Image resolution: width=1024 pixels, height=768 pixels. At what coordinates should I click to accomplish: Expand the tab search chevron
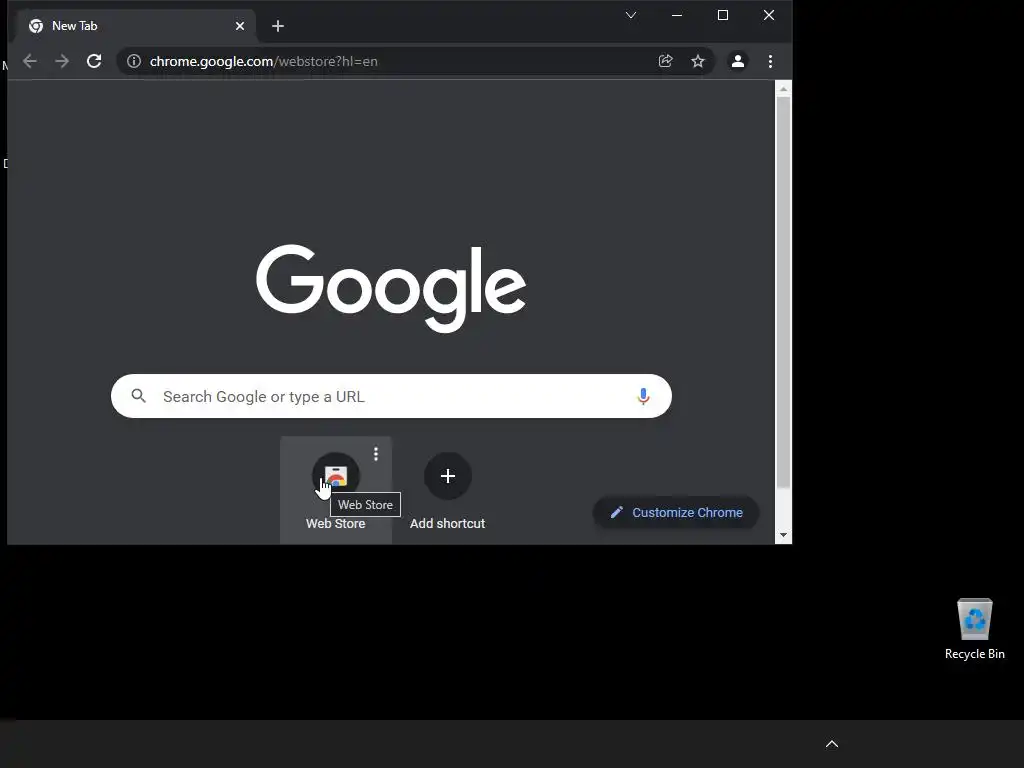(x=631, y=15)
